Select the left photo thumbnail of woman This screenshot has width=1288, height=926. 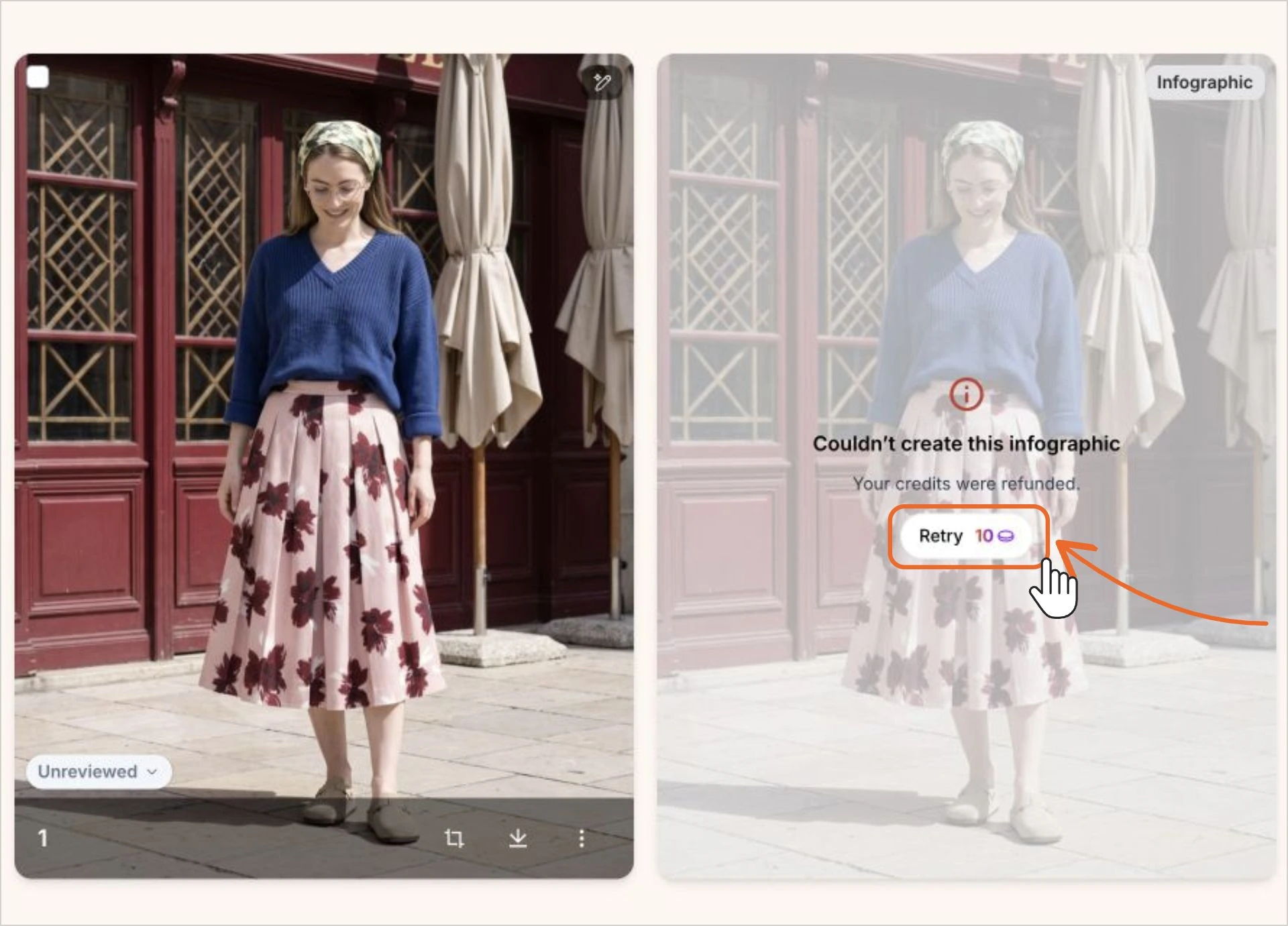tap(324, 465)
